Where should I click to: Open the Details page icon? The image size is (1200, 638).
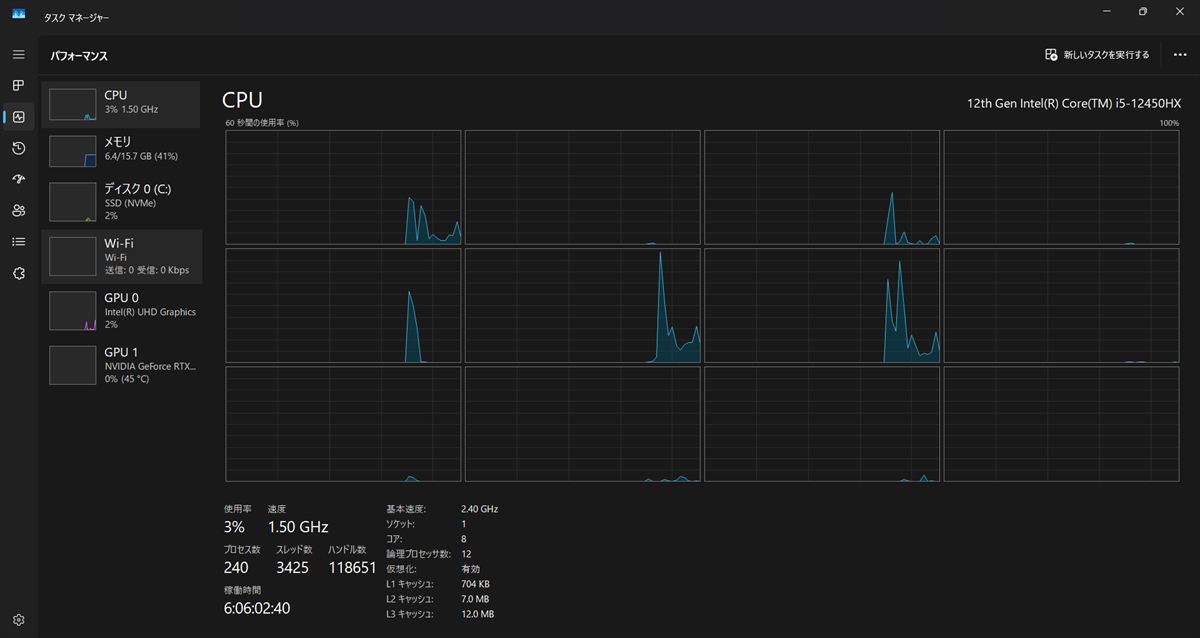tap(18, 241)
